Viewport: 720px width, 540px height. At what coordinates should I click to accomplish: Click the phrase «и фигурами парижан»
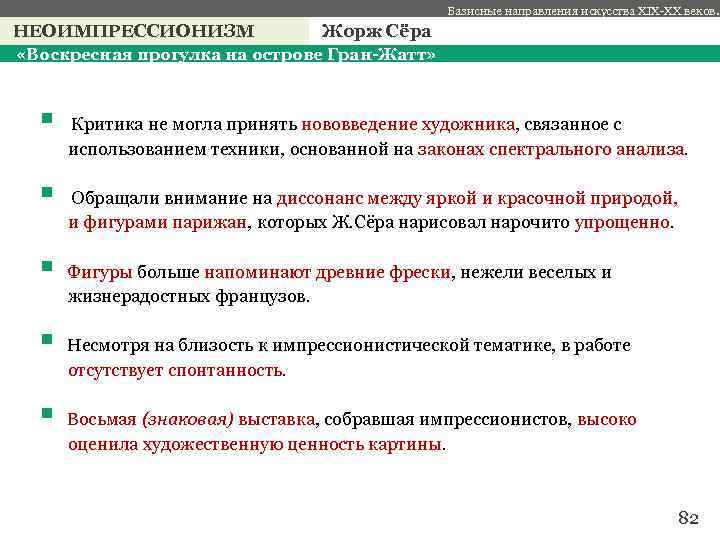coord(158,223)
